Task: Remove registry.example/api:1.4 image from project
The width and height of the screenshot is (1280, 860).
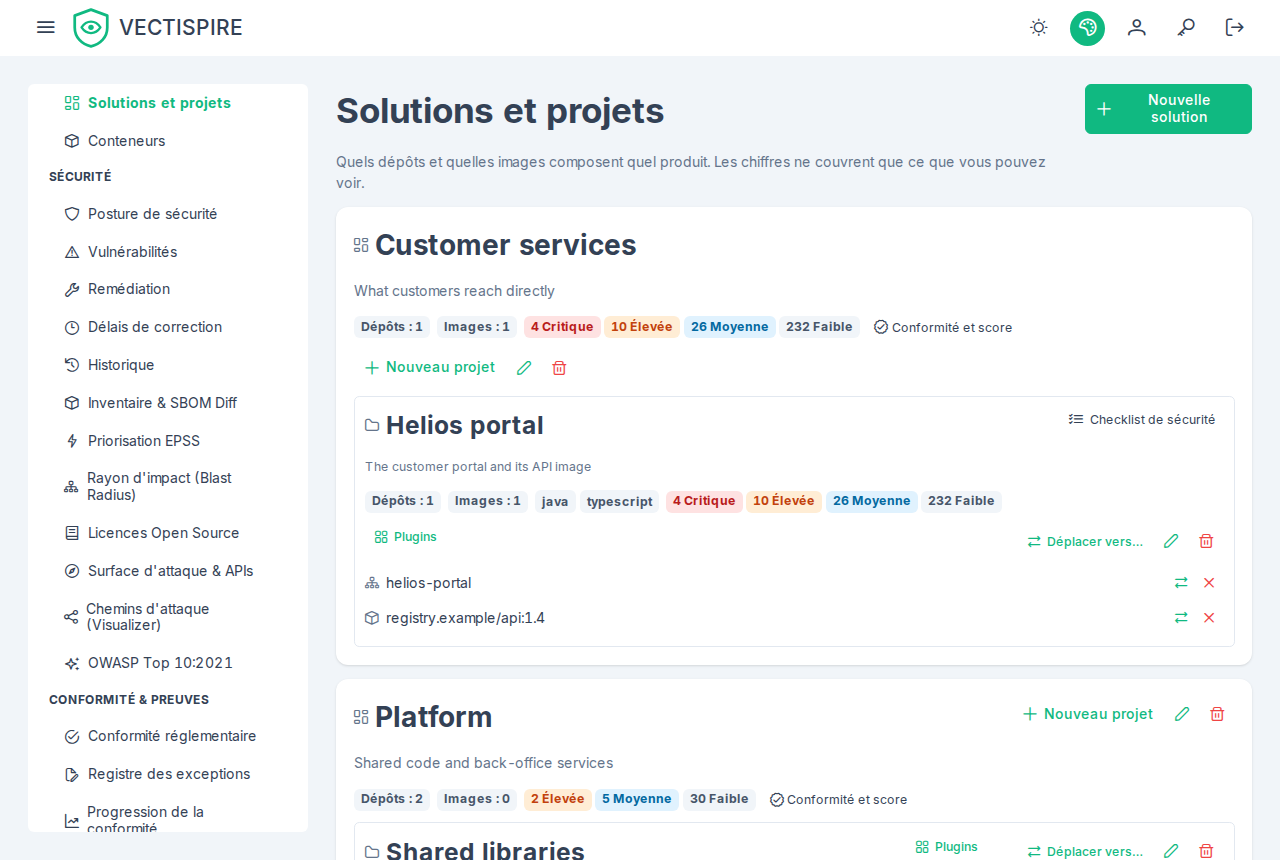Action: pos(1209,618)
